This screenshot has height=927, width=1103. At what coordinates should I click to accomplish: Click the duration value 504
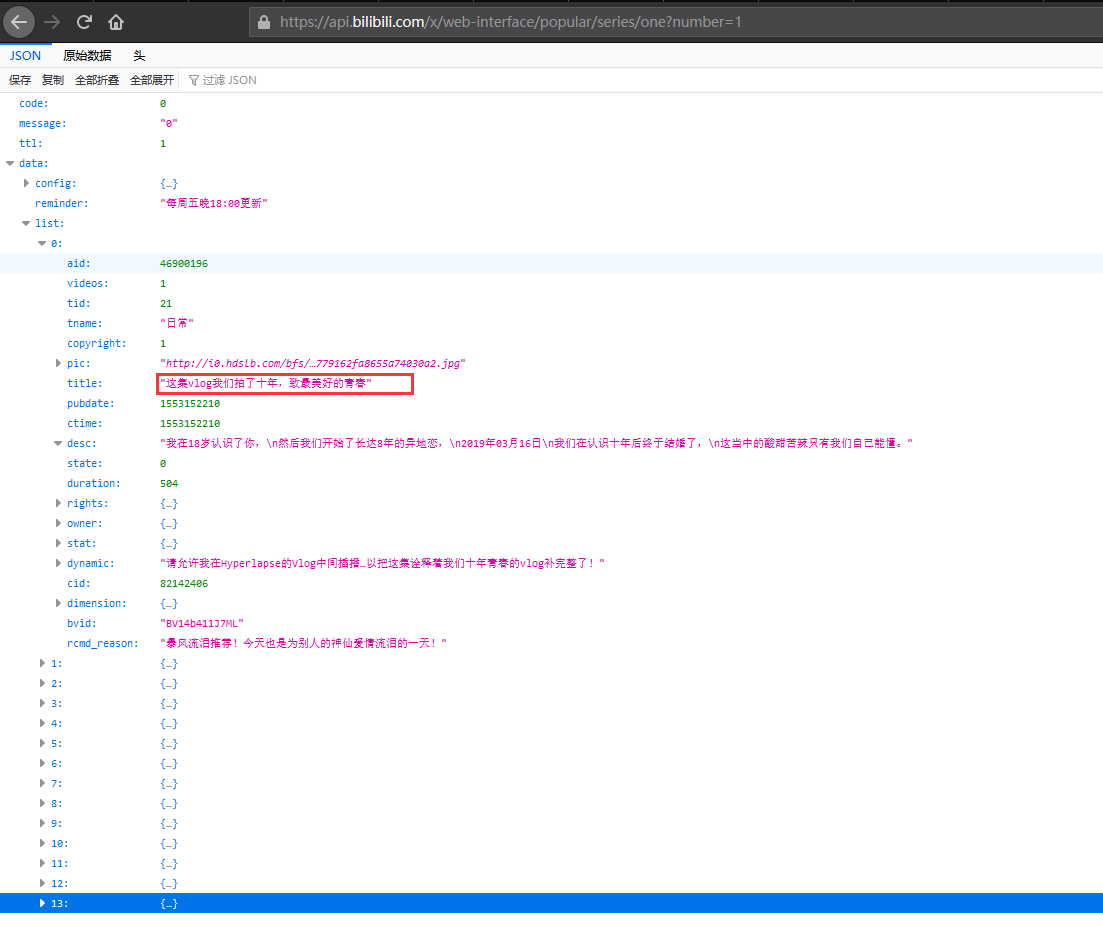[x=169, y=483]
